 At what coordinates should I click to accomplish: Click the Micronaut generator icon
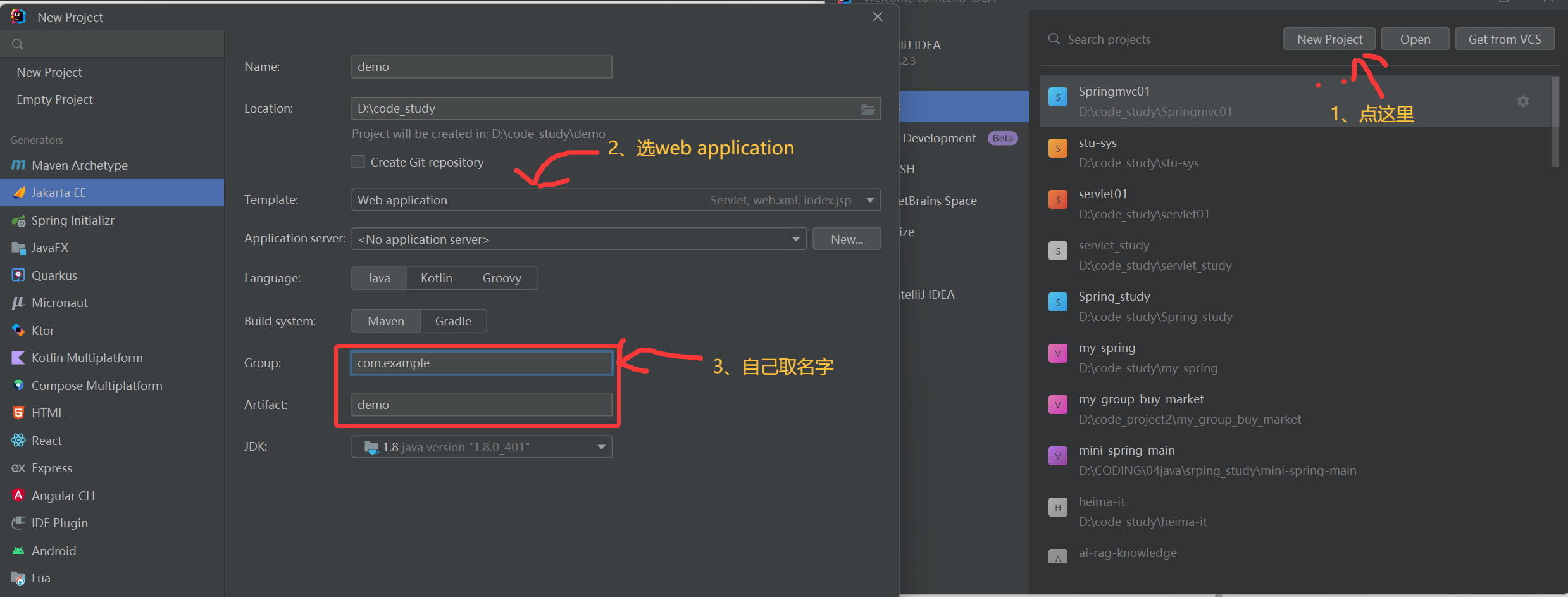(x=18, y=303)
